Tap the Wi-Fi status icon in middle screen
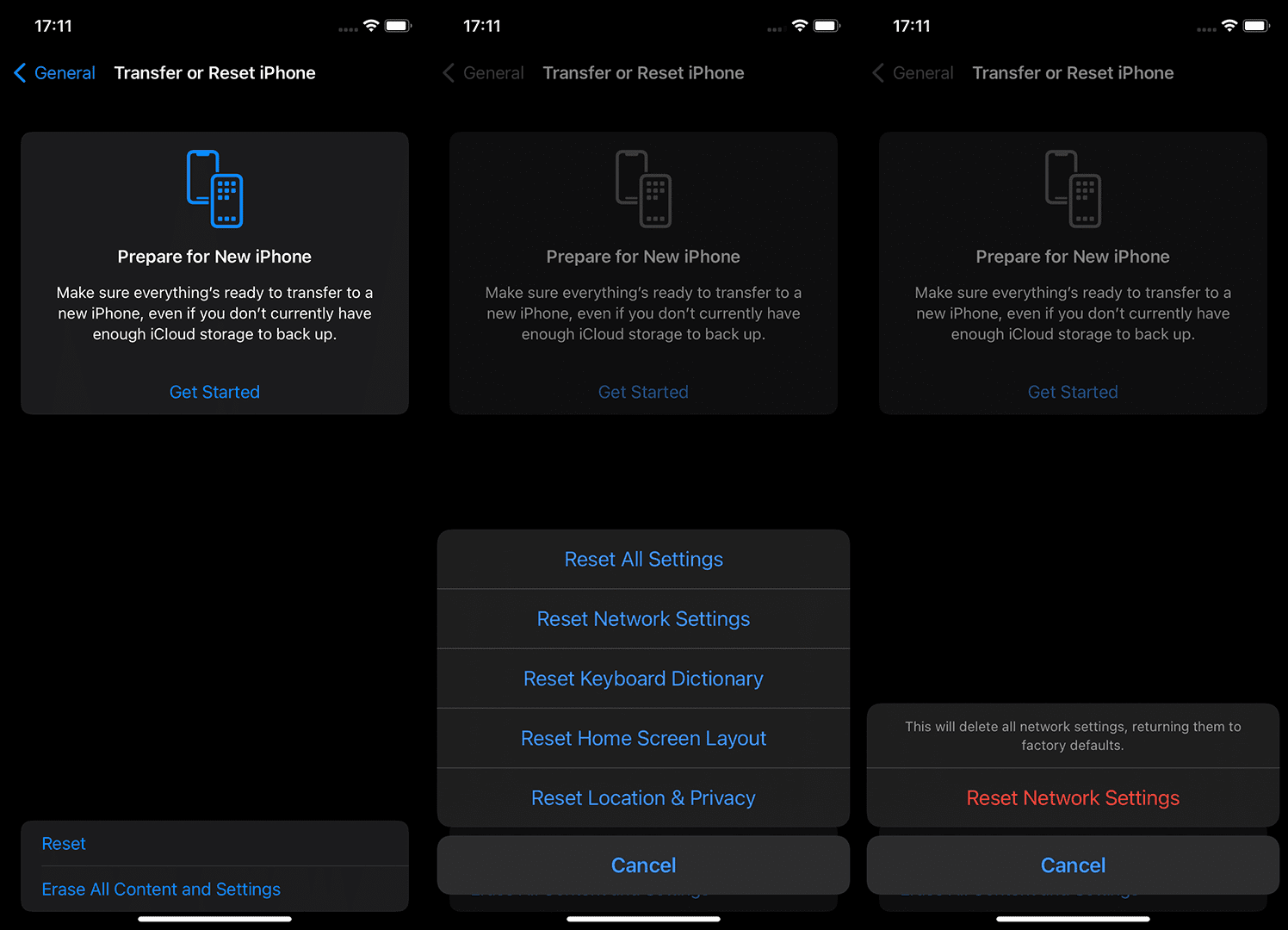This screenshot has height=930, width=1288. (x=800, y=26)
